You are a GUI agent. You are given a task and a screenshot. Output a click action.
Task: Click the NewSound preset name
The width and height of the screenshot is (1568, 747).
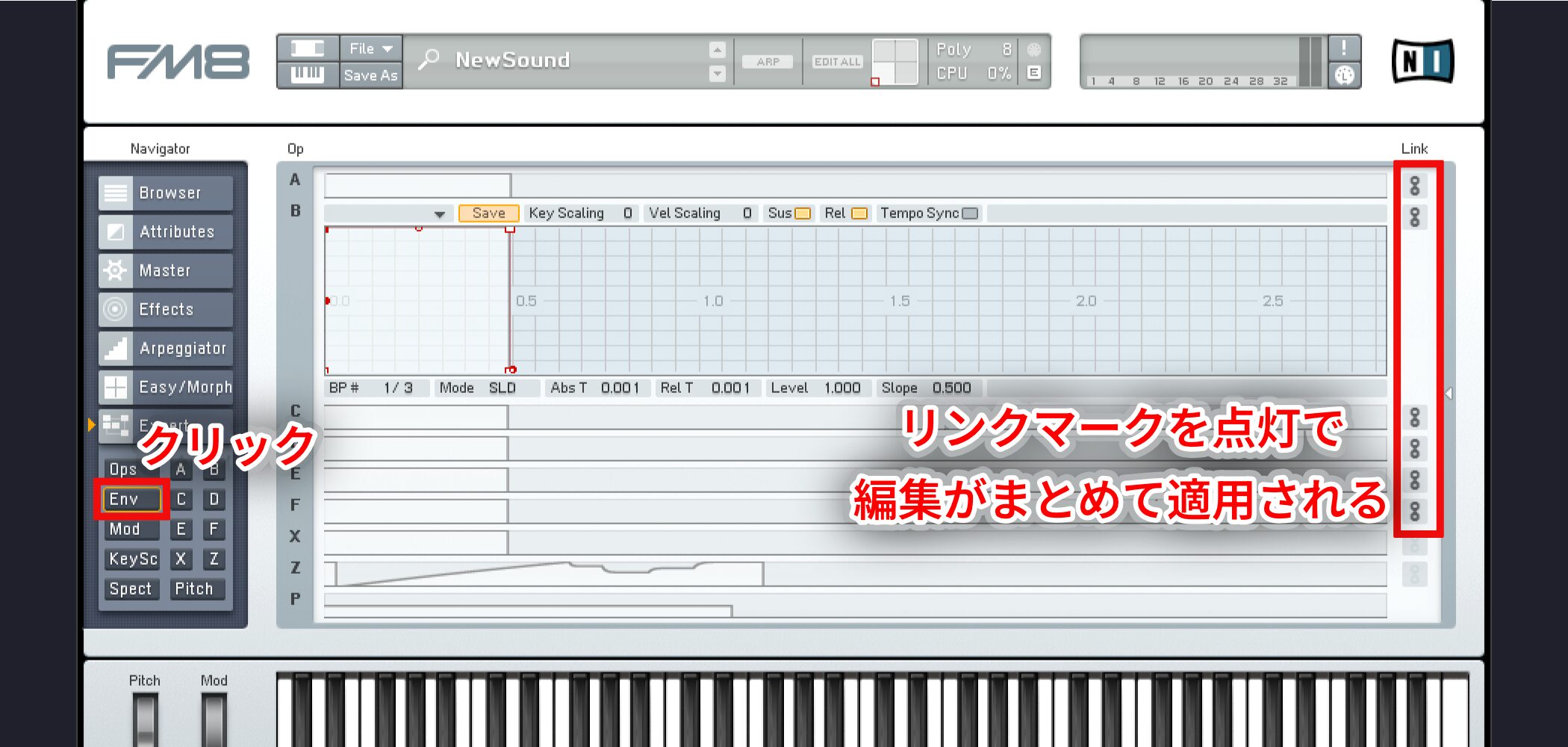(x=513, y=60)
